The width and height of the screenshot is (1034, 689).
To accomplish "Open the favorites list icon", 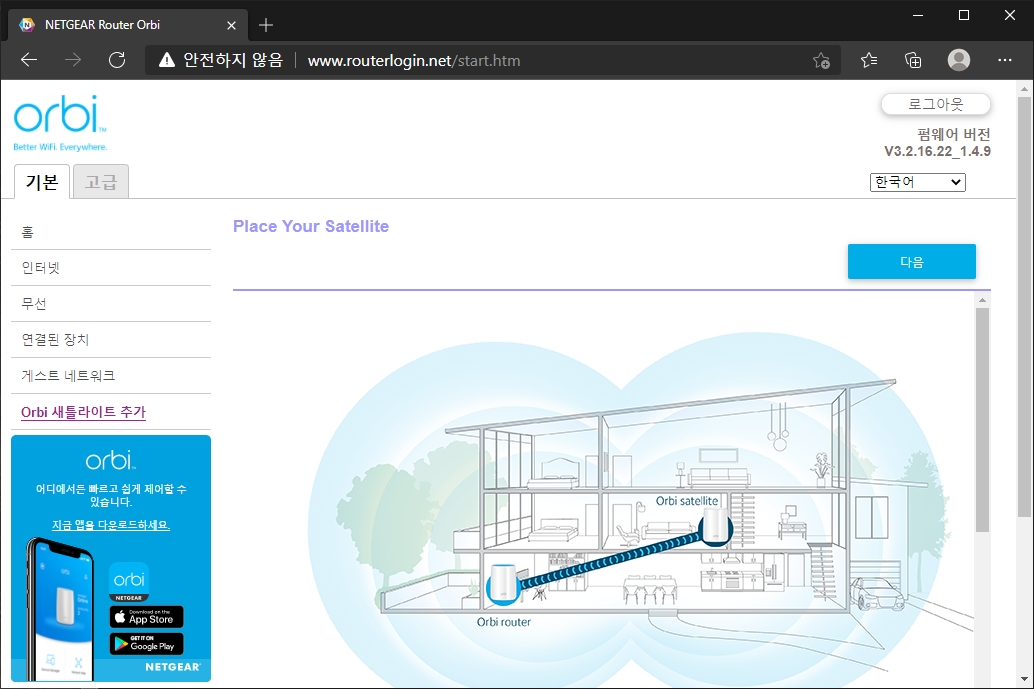I will 868,61.
